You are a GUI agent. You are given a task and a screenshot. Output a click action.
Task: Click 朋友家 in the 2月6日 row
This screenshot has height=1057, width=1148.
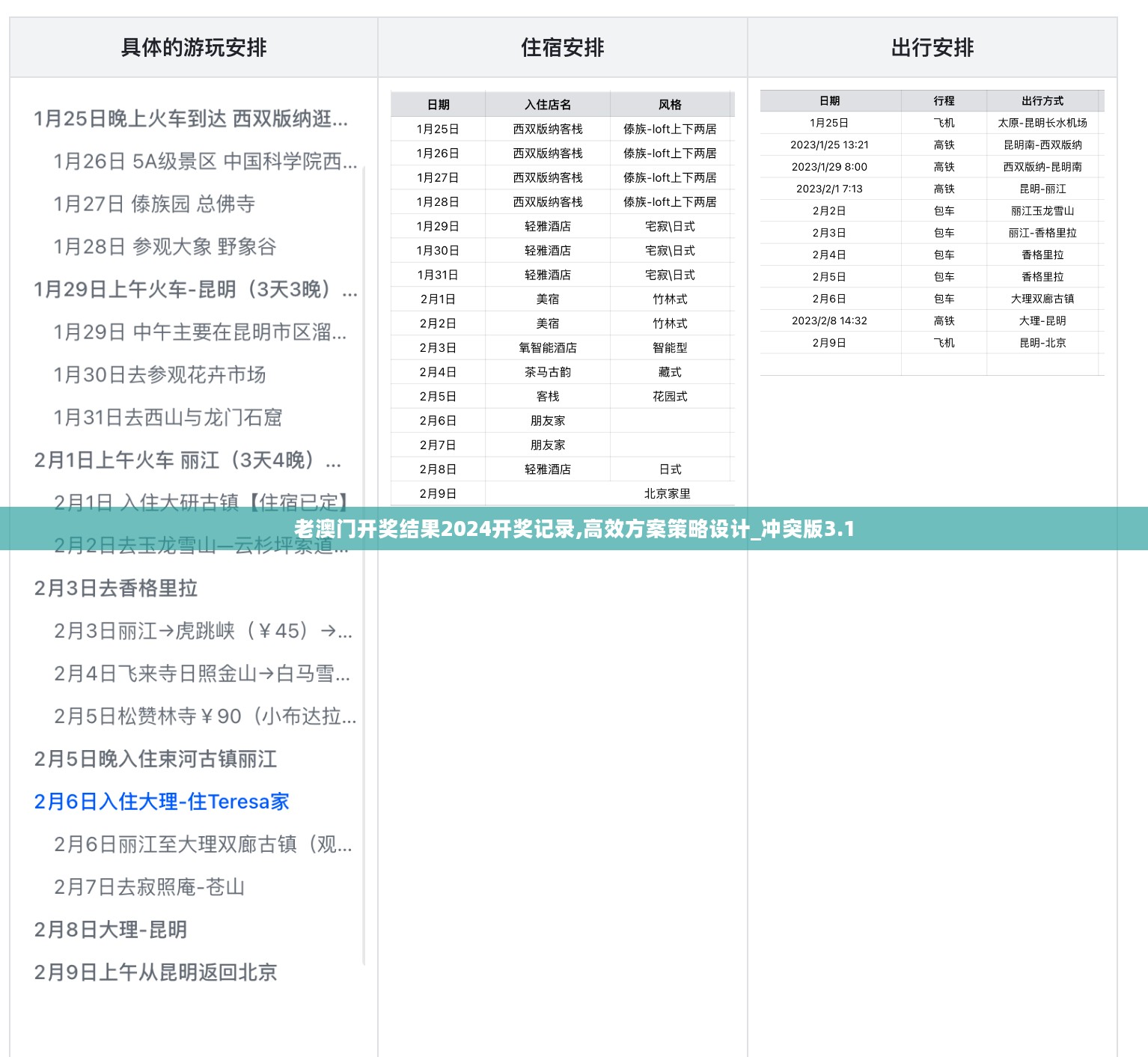click(548, 421)
